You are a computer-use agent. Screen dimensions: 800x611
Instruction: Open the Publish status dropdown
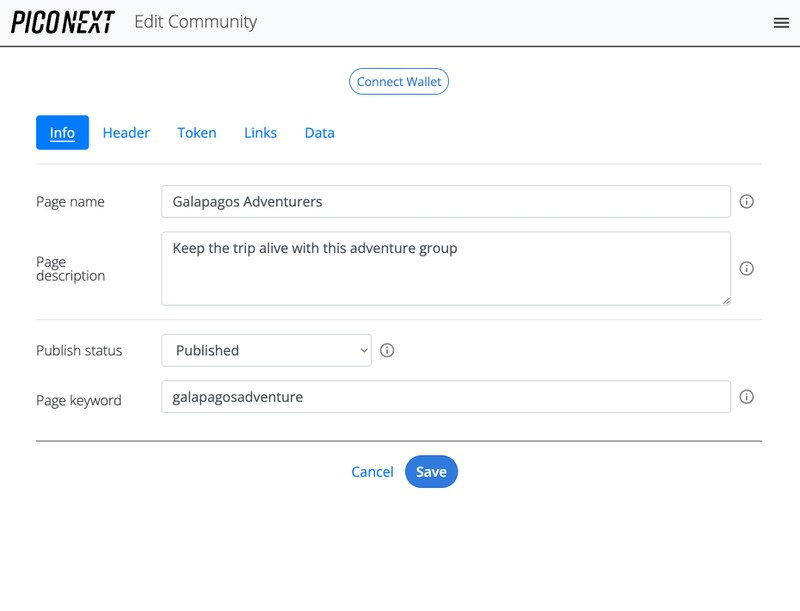[266, 350]
